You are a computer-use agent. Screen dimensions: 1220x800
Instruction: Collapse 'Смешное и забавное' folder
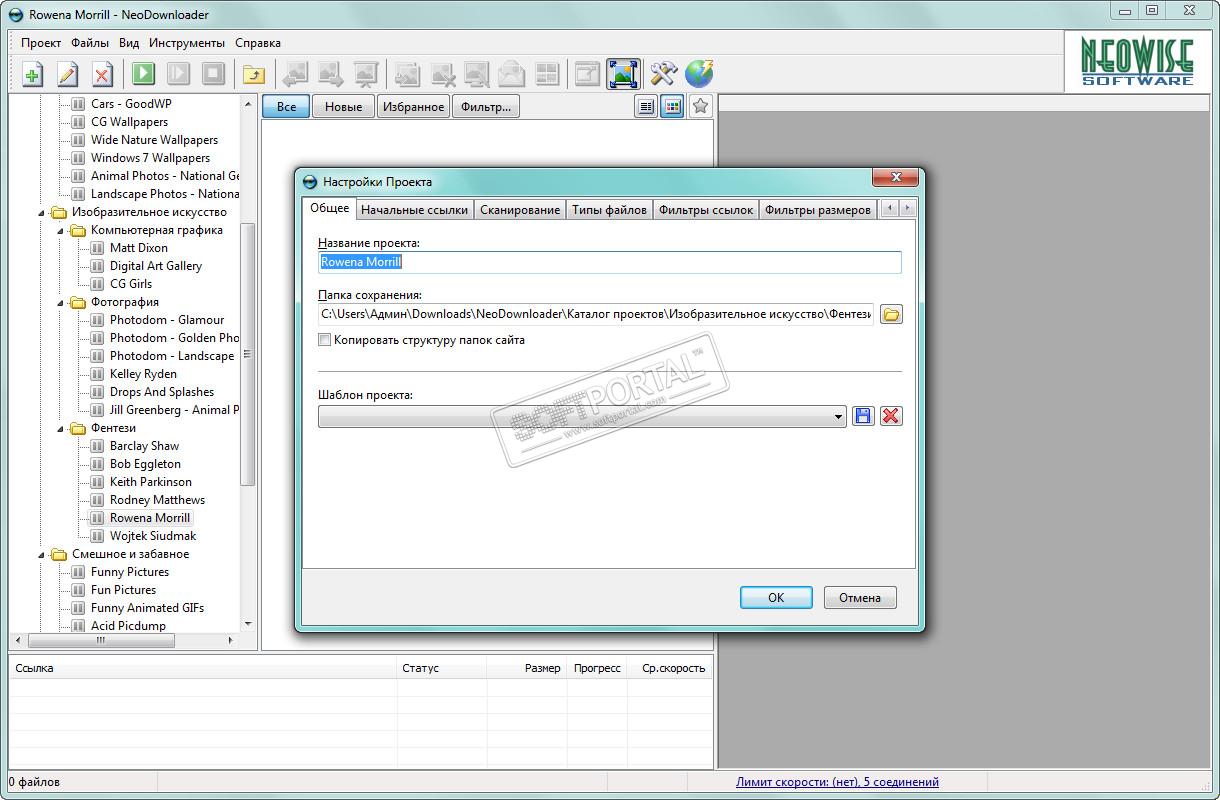coord(42,554)
